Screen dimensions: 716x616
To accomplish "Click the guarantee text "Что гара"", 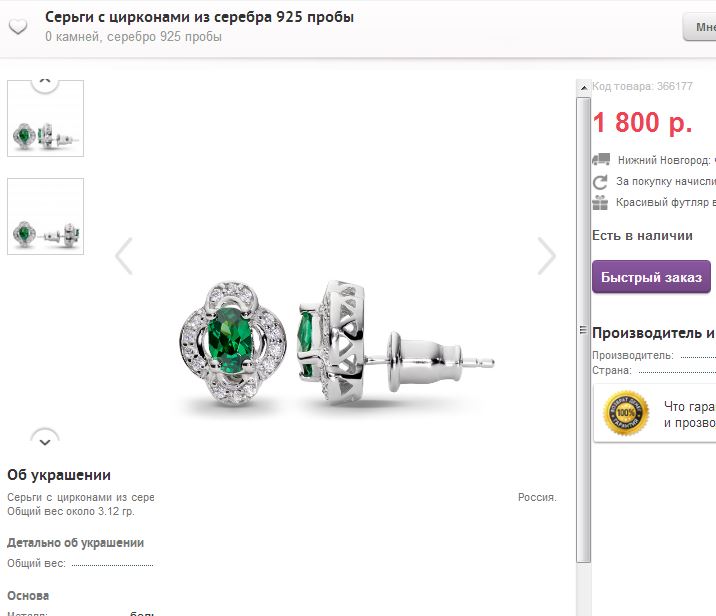I will [689, 407].
